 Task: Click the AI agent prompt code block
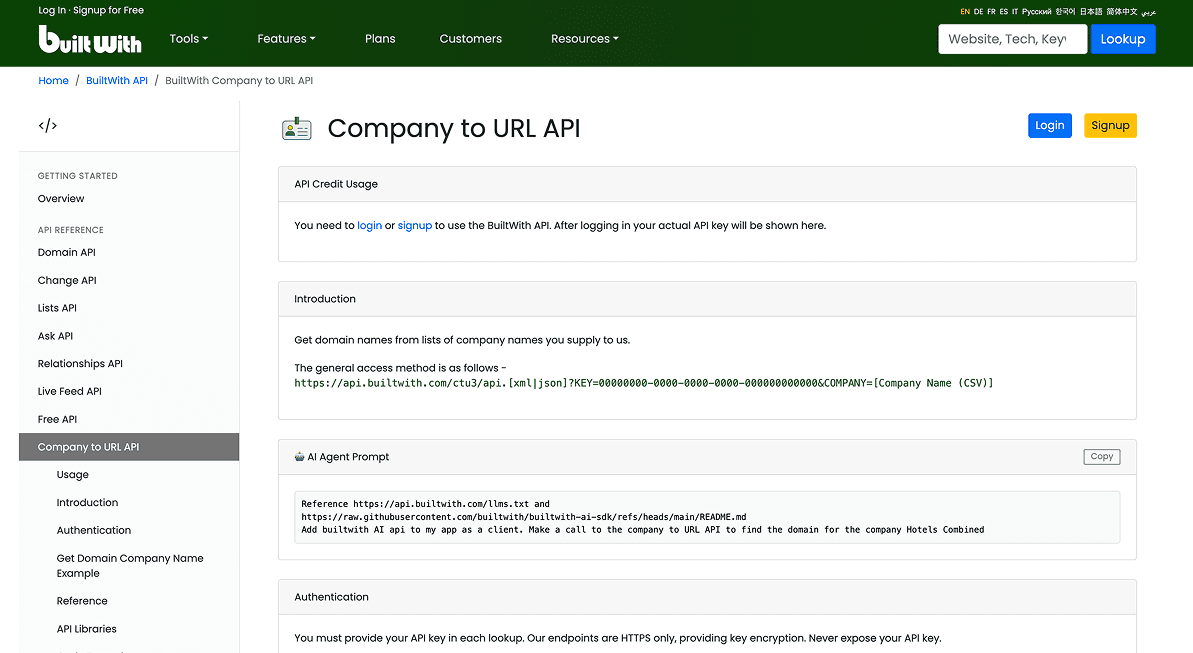pyautogui.click(x=707, y=517)
